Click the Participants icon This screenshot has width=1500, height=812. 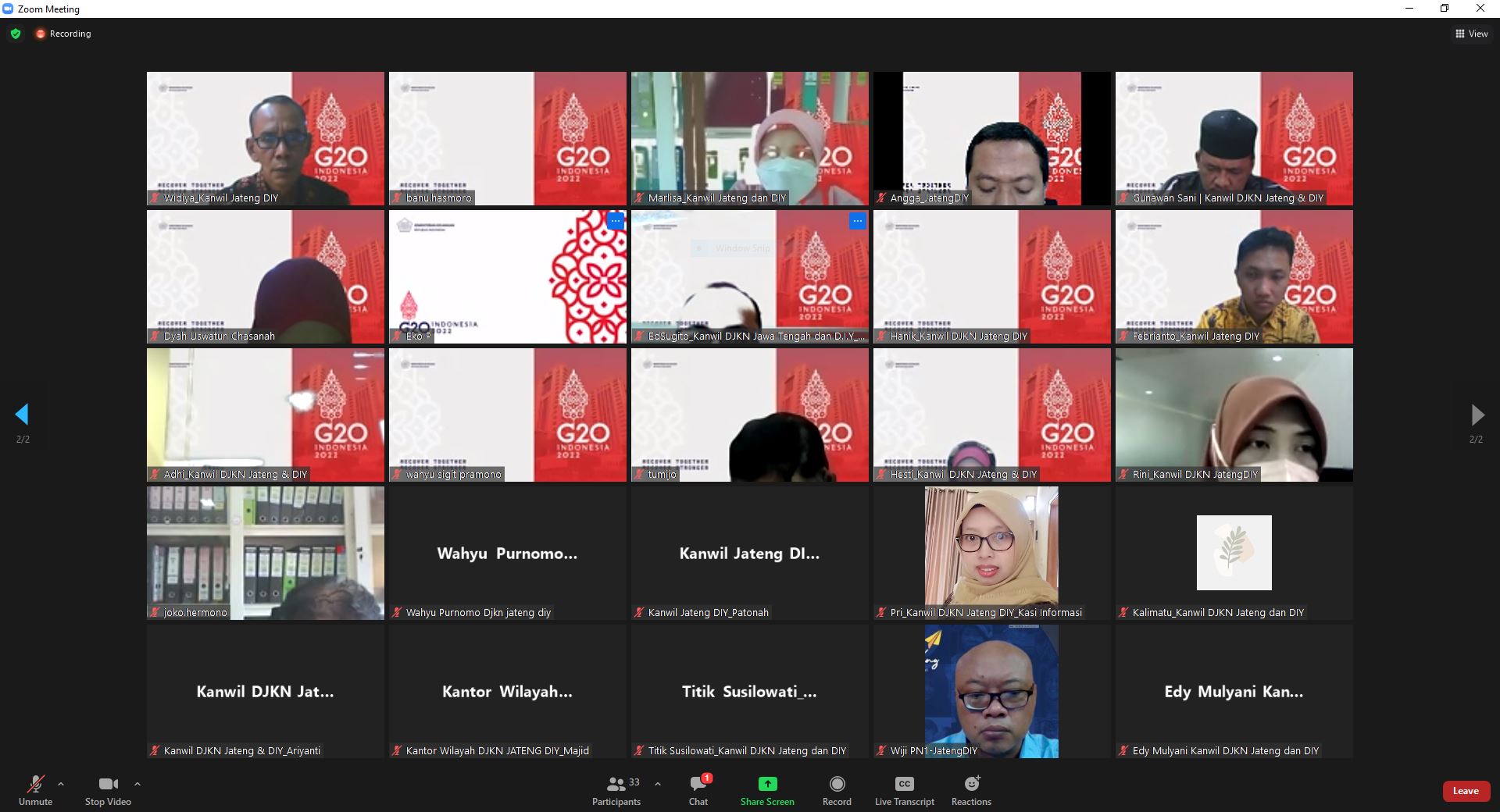(616, 784)
